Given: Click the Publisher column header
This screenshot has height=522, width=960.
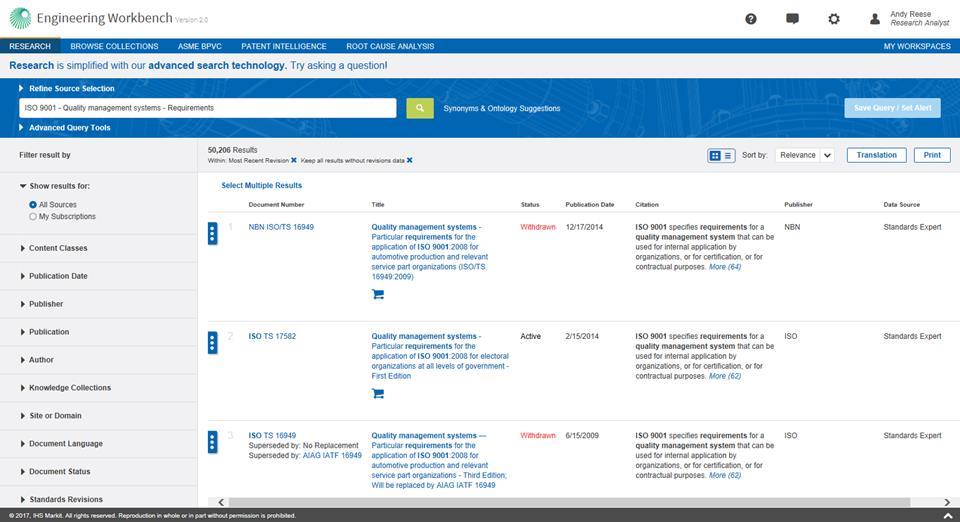Looking at the screenshot, I should [x=798, y=204].
